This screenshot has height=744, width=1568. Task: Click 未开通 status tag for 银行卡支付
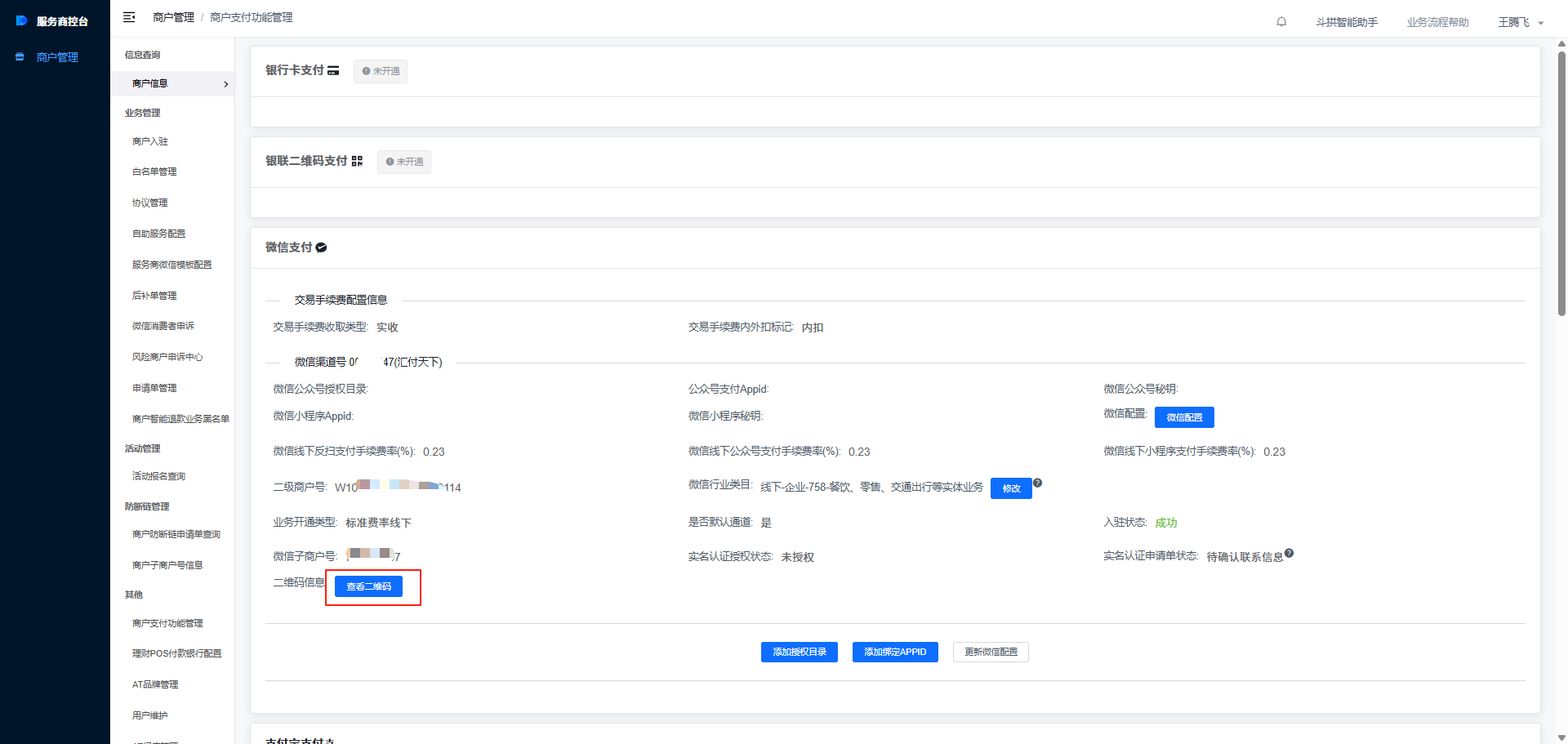(381, 71)
